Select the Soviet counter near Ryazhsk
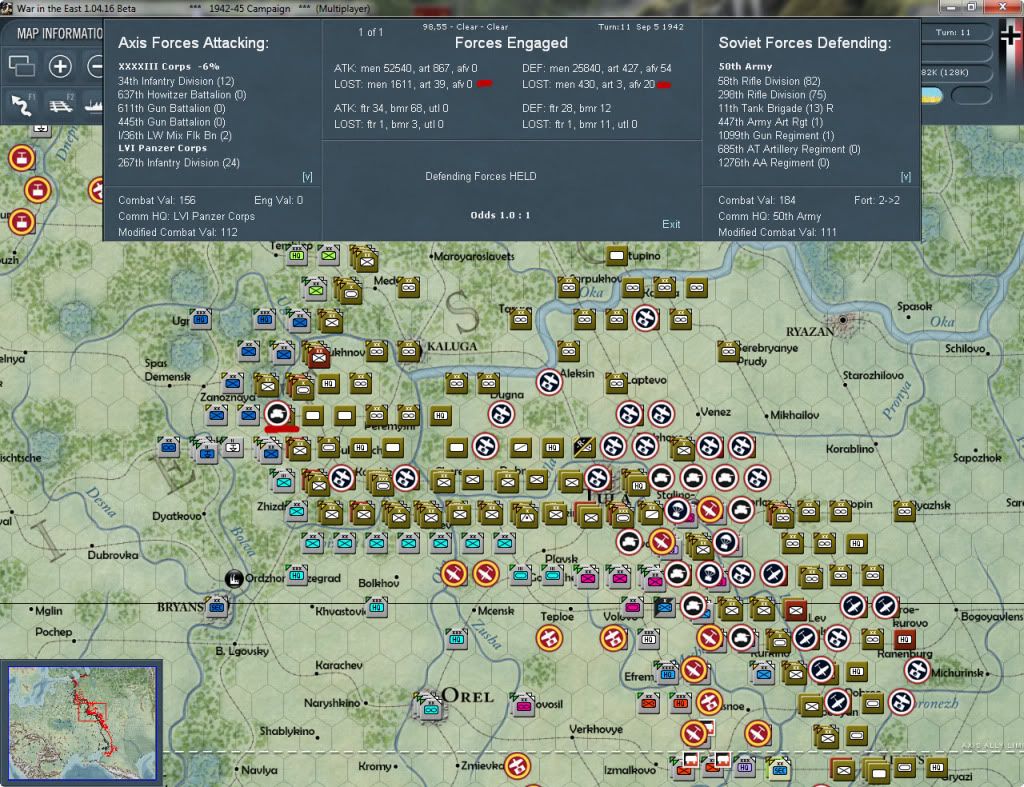 905,511
